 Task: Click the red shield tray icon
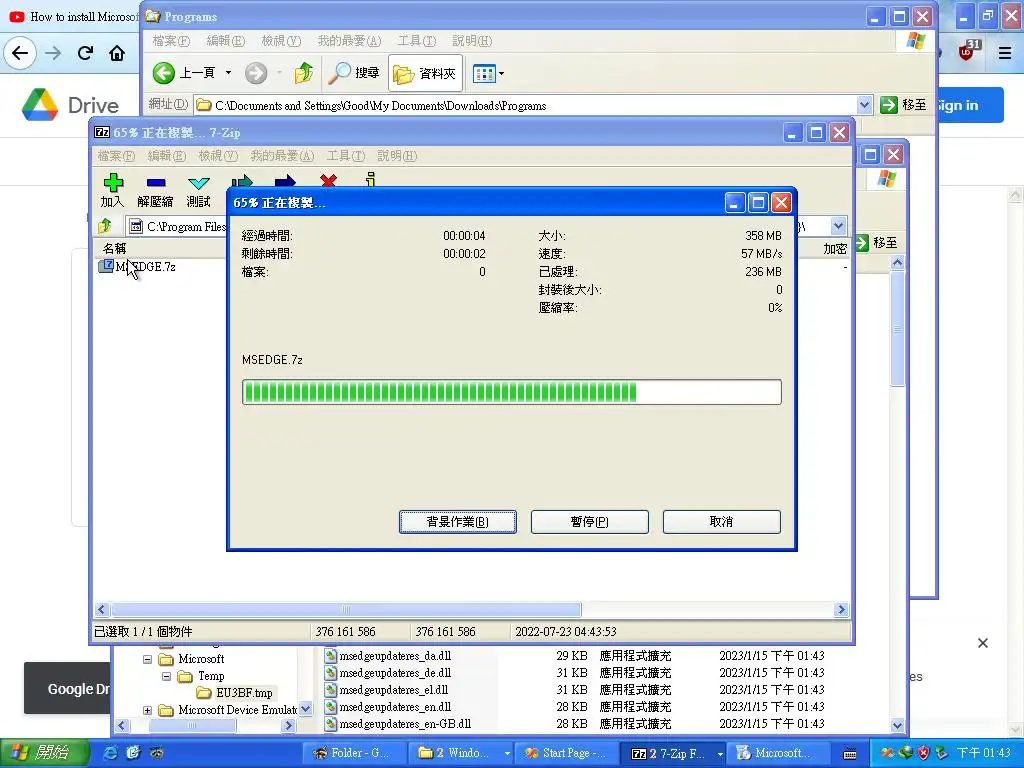pos(923,753)
